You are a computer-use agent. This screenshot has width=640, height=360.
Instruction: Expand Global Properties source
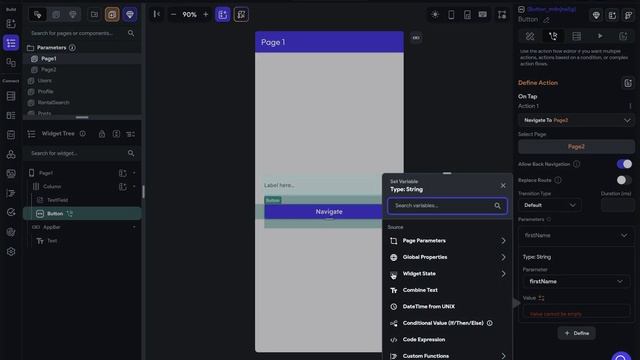pos(447,257)
